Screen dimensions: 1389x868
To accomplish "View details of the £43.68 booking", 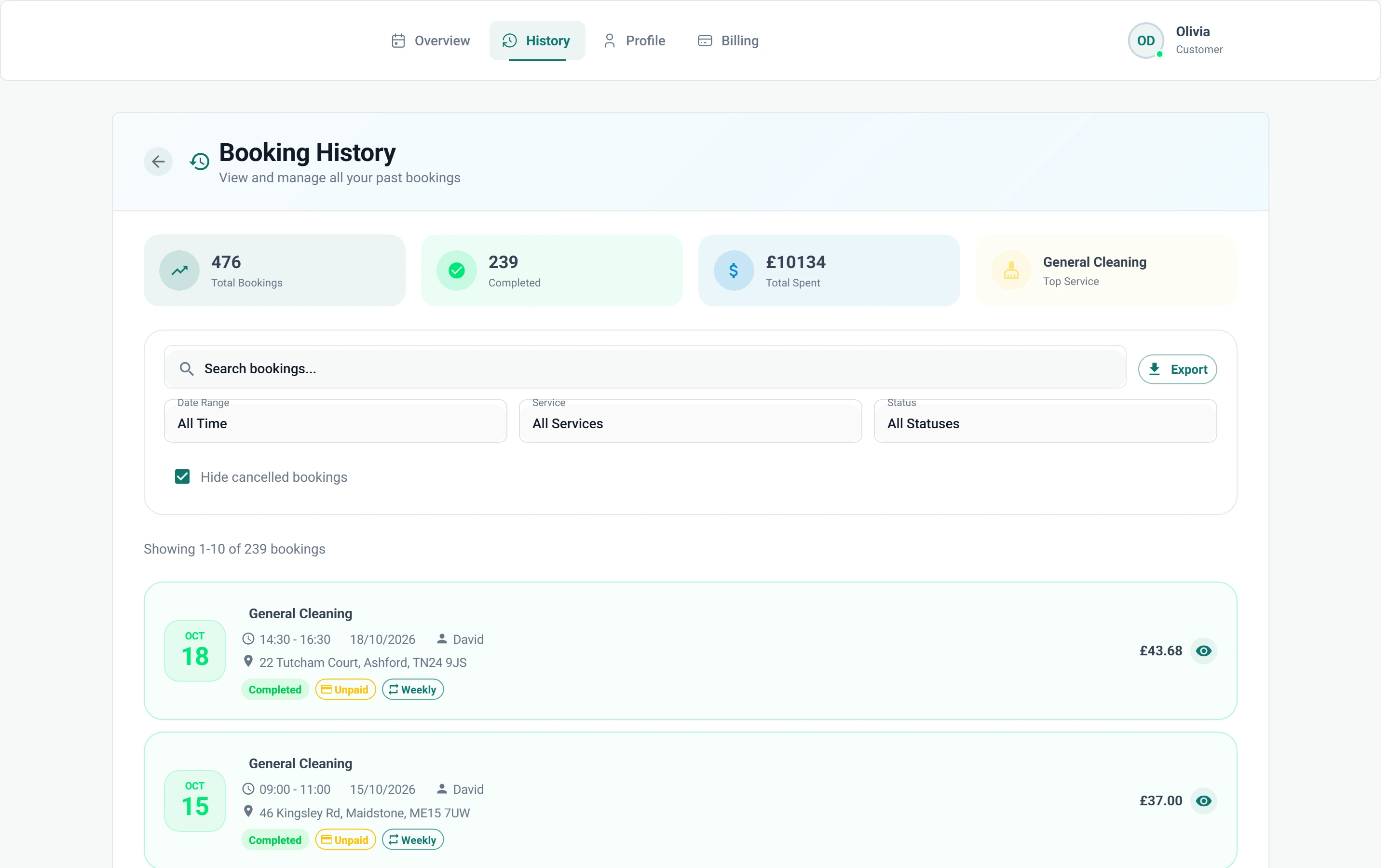I will 1204,651.
